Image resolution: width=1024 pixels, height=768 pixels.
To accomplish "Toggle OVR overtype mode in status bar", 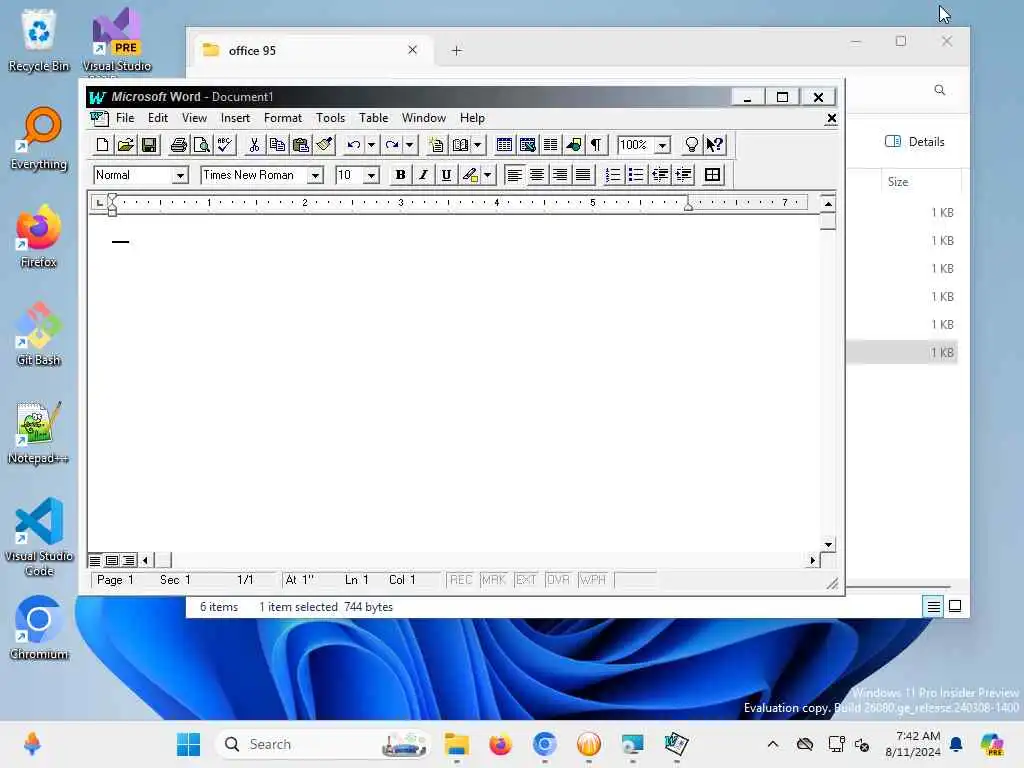I will click(558, 580).
